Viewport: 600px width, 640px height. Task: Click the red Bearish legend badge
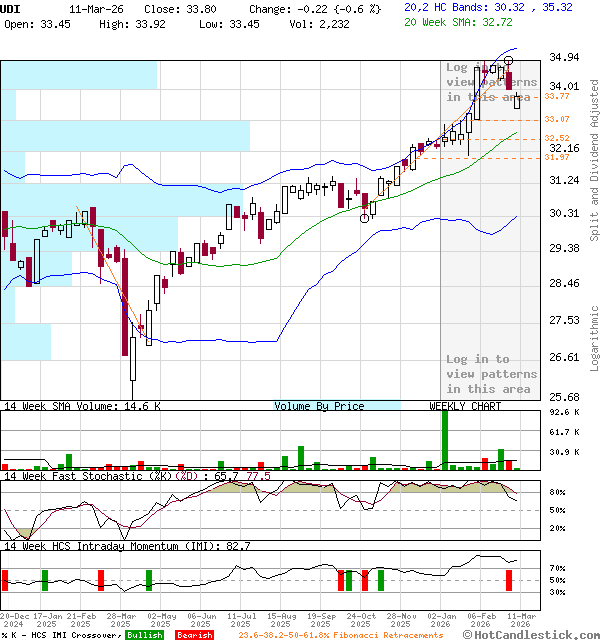point(193,635)
